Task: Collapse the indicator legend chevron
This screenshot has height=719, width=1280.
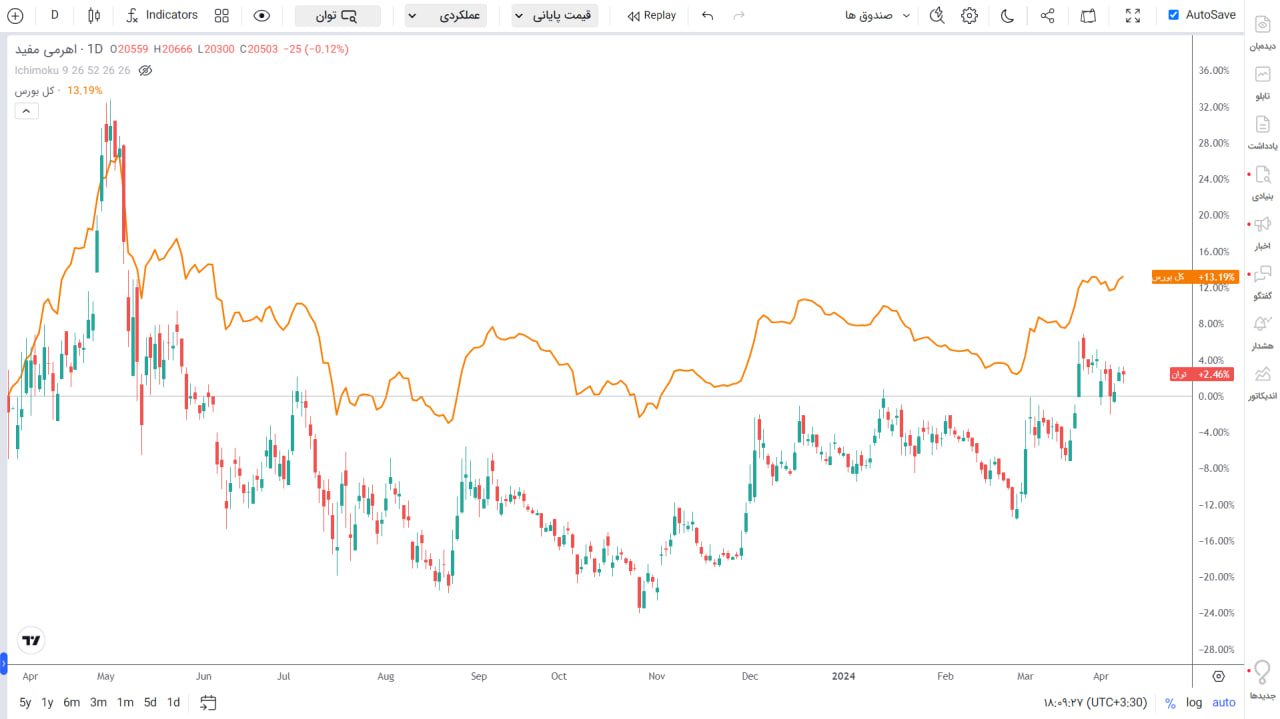Action: (x=26, y=110)
